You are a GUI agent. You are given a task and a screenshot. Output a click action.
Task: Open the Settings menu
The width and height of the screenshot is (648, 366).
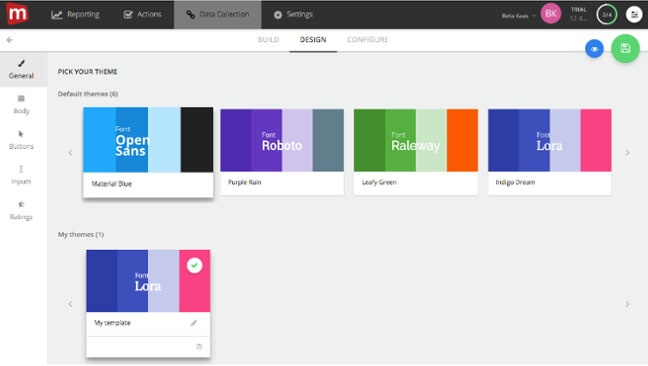click(293, 14)
